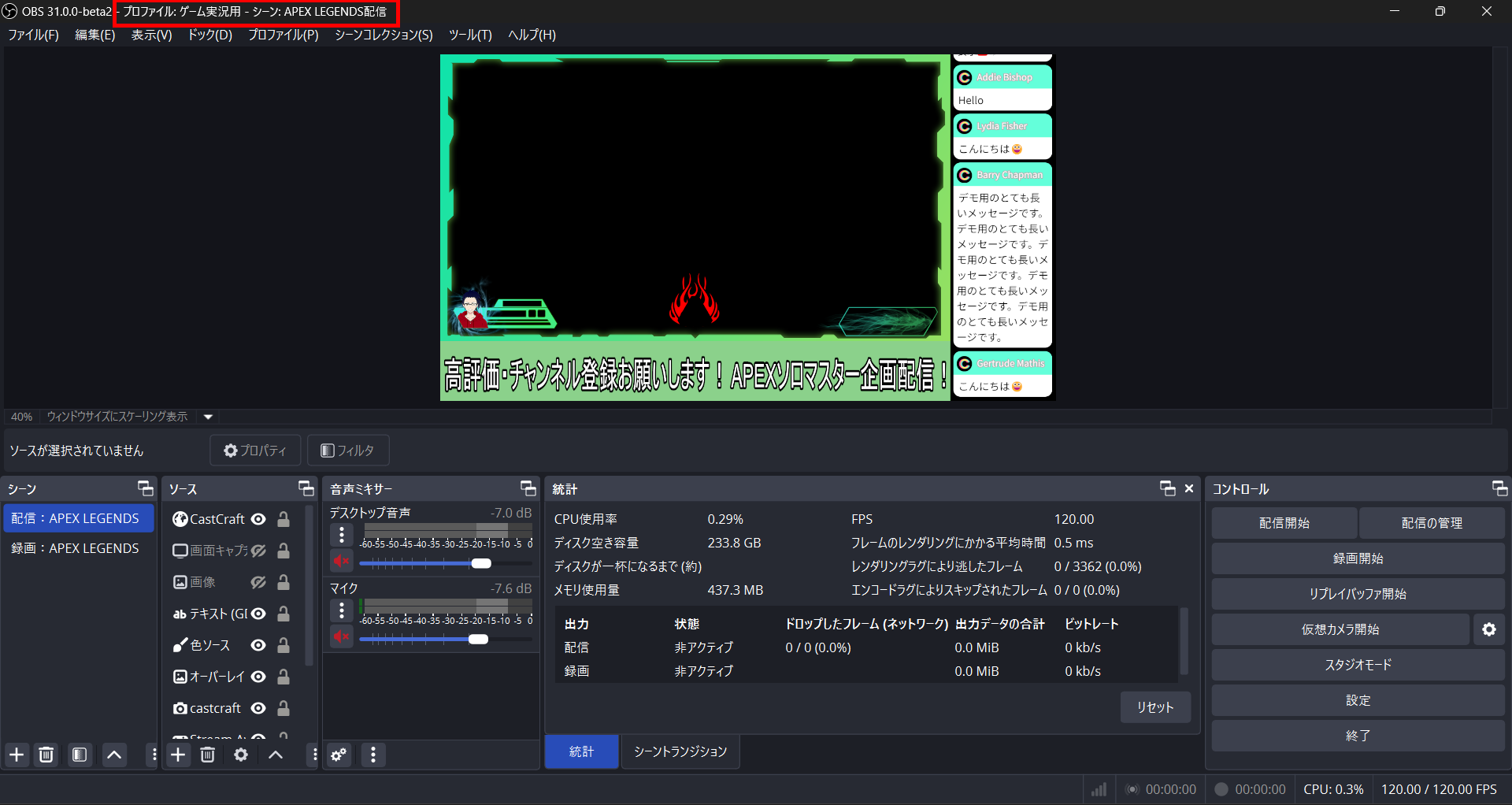Viewport: 1512px width, 805px height.
Task: Start recording with 録画開始 button
Action: click(1358, 558)
